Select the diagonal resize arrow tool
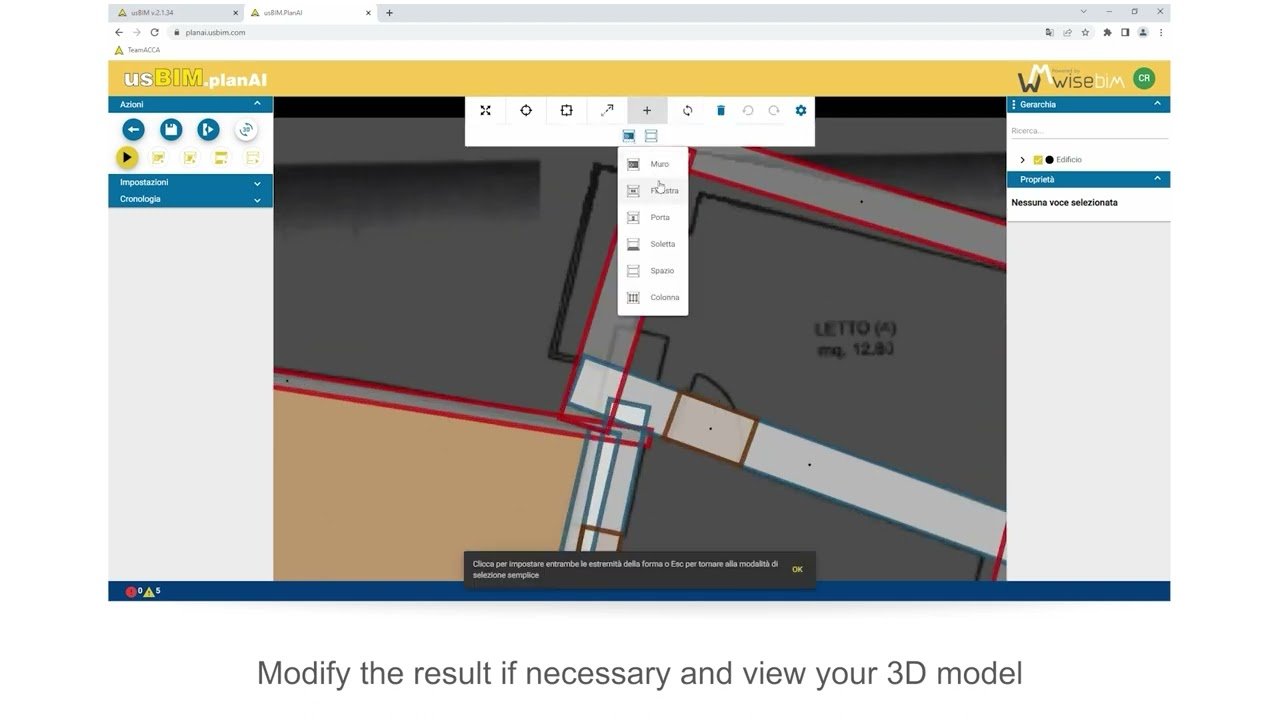Screen dimensions: 1280x720 607,110
